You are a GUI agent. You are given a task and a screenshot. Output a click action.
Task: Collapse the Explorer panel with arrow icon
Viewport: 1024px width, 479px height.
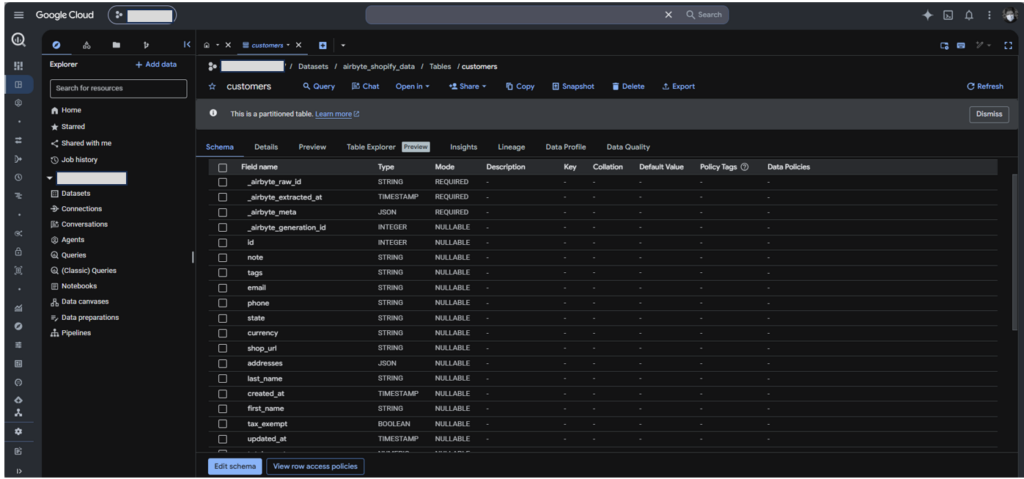click(x=187, y=44)
